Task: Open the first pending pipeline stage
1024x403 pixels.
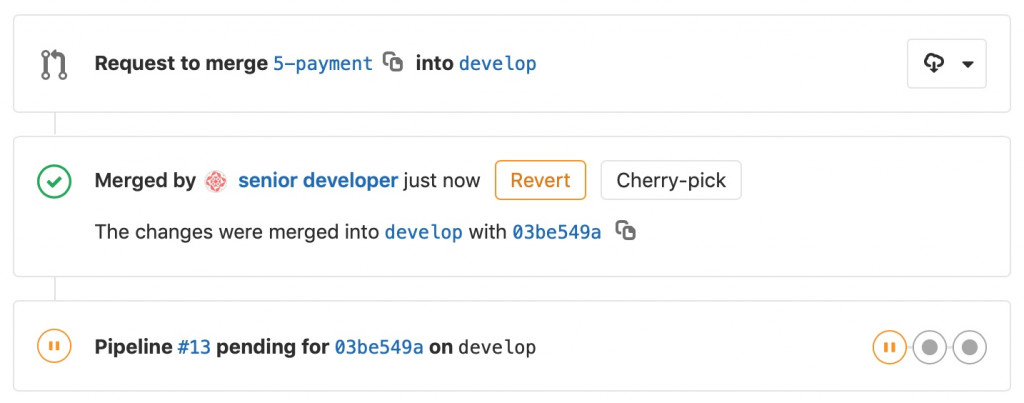Action: pos(889,347)
